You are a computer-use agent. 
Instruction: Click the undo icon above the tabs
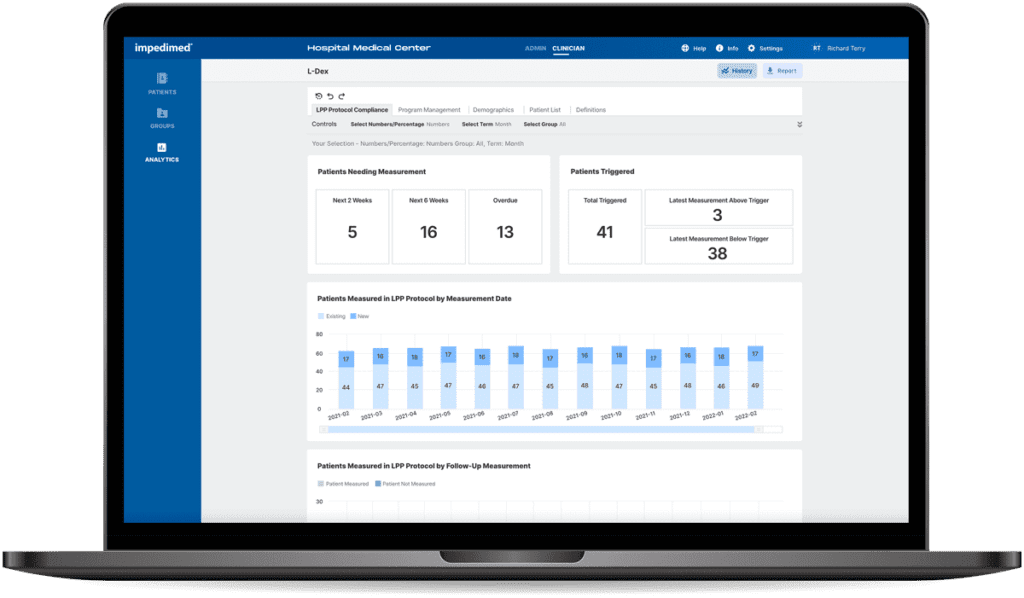tap(329, 97)
